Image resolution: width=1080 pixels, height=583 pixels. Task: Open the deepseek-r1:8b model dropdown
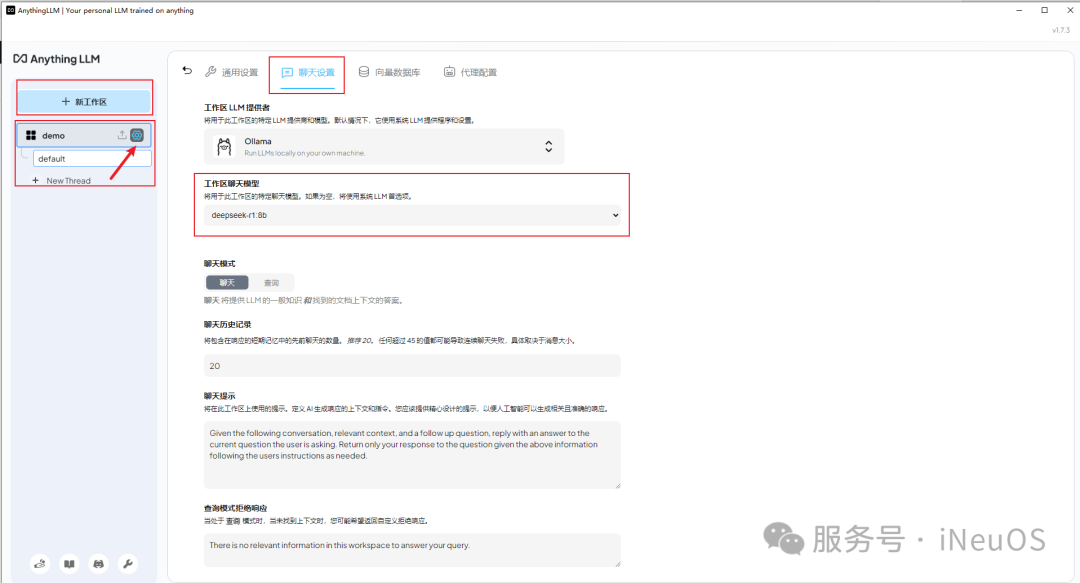[412, 215]
